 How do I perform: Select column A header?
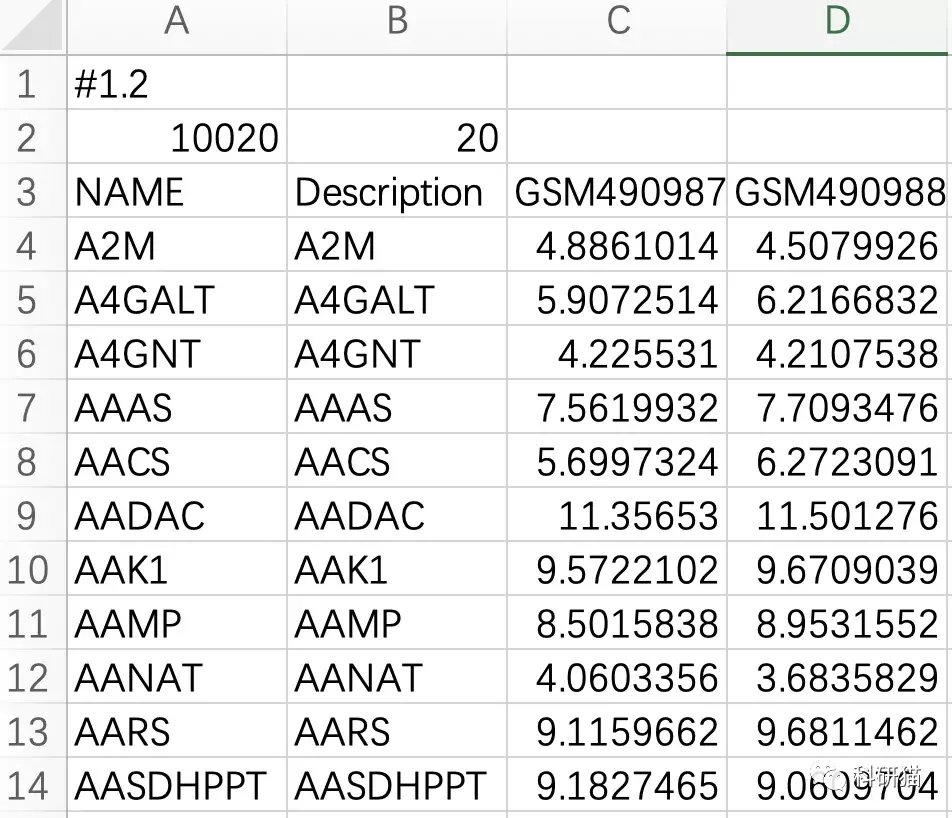click(x=176, y=24)
